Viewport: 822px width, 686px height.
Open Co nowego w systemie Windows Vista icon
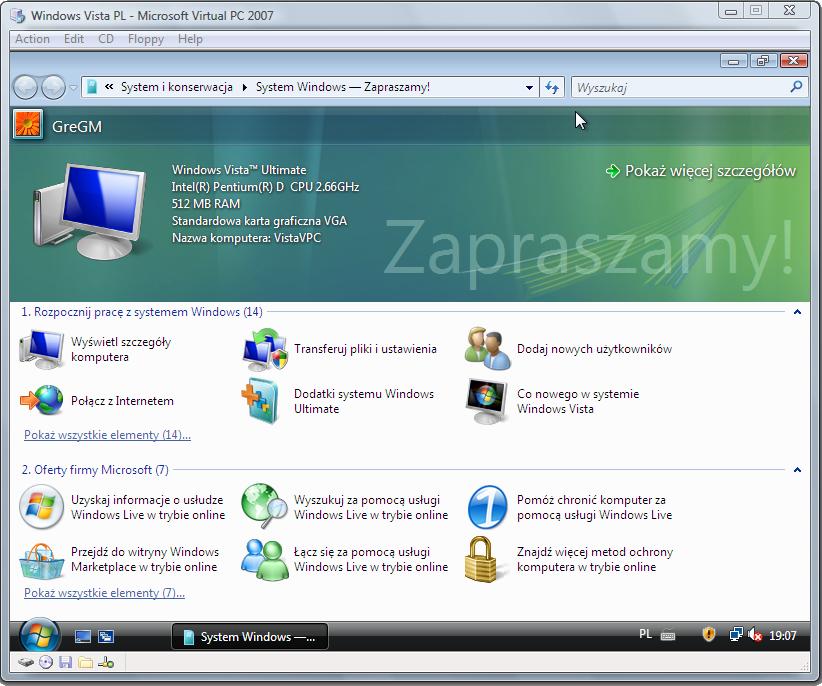(x=488, y=401)
